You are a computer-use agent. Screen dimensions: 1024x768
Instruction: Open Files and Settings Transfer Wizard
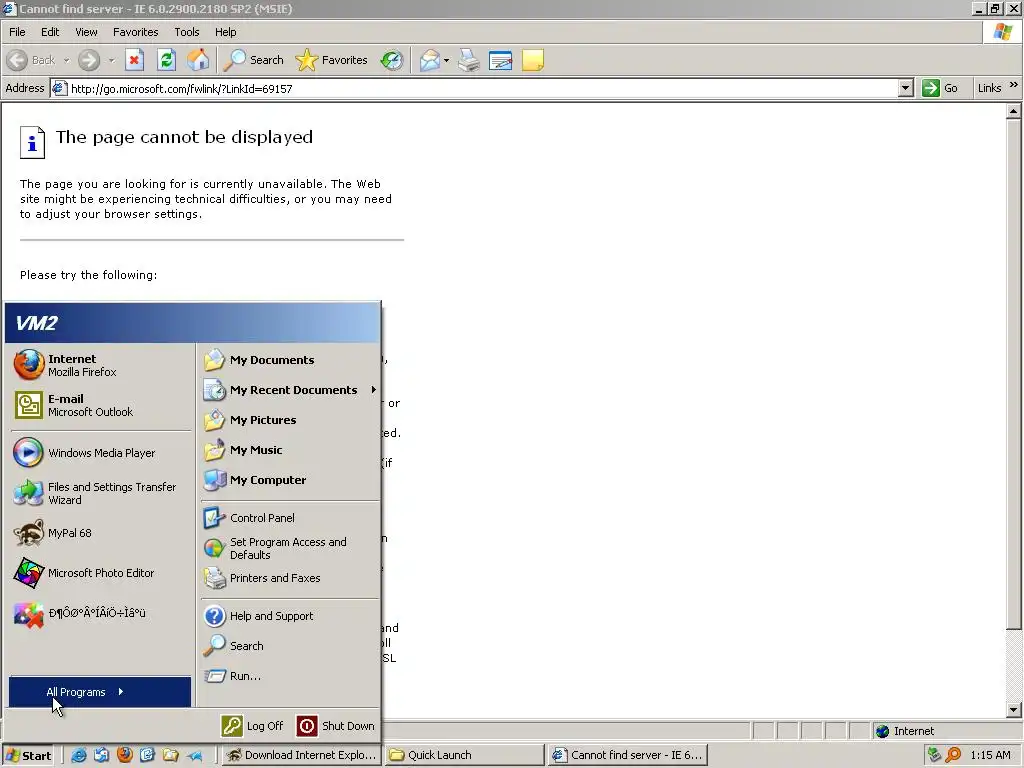[x=100, y=493]
